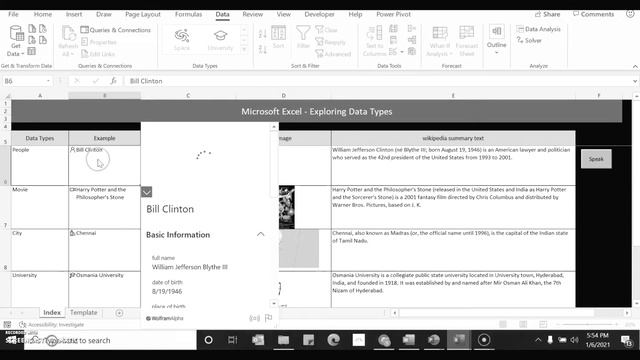Click Data Analysis in Analyze group
Screen dimensions: 640x360
pos(538,29)
